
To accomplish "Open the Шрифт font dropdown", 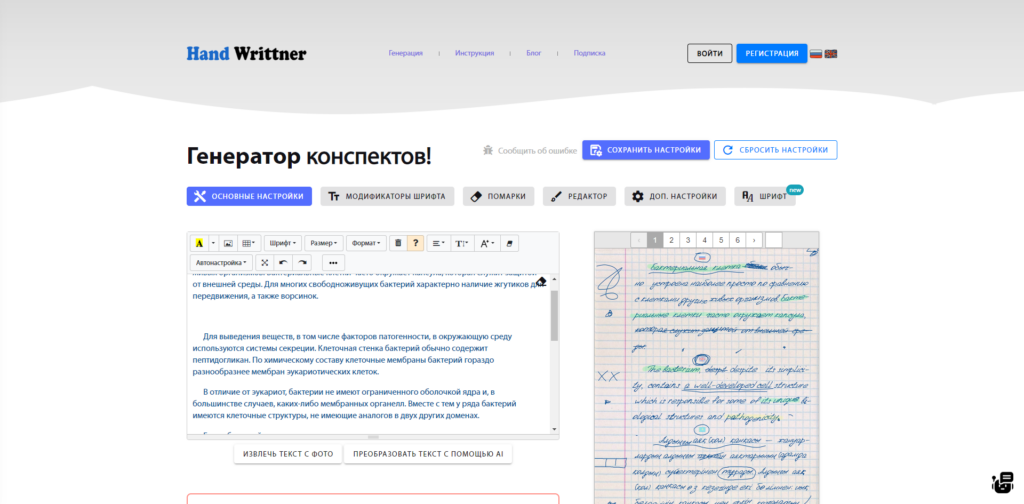I will (283, 243).
